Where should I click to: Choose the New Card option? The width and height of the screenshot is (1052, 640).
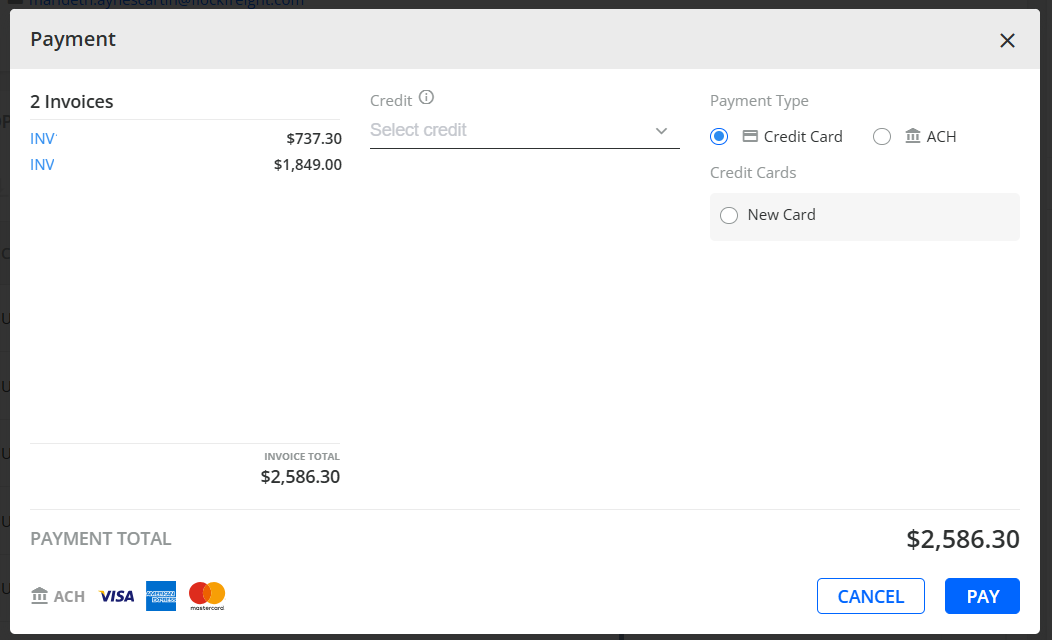click(x=729, y=215)
